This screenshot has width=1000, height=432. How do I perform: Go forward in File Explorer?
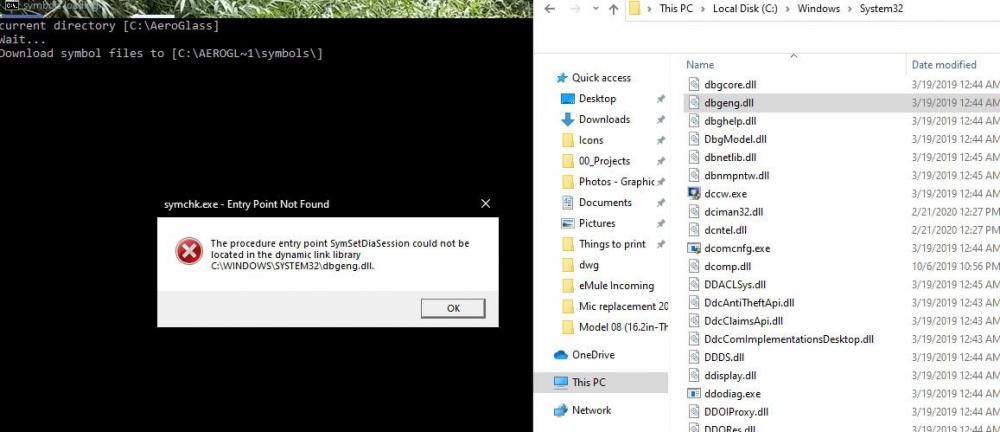coord(573,9)
